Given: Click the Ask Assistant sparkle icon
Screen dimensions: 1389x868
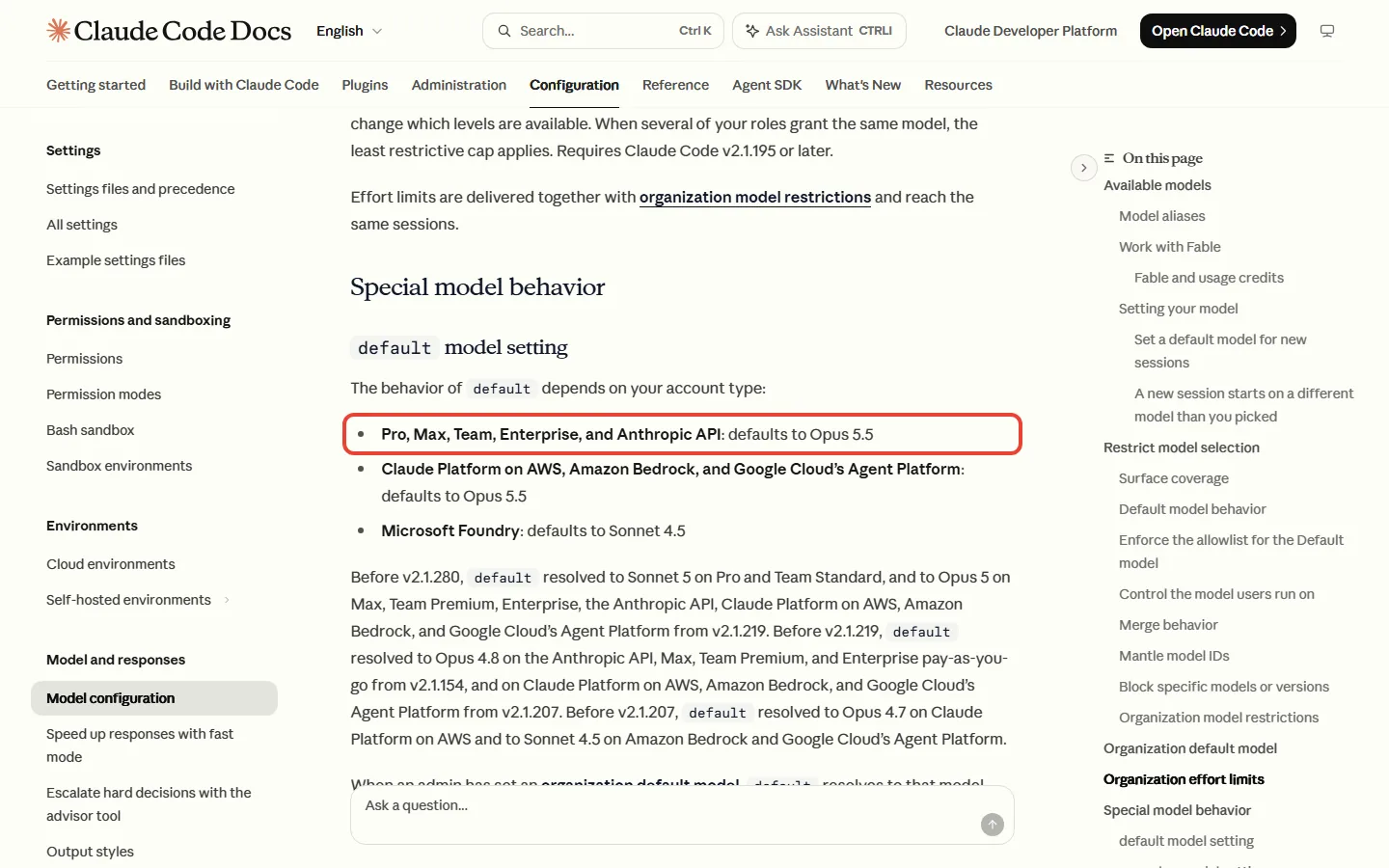Looking at the screenshot, I should tap(752, 31).
